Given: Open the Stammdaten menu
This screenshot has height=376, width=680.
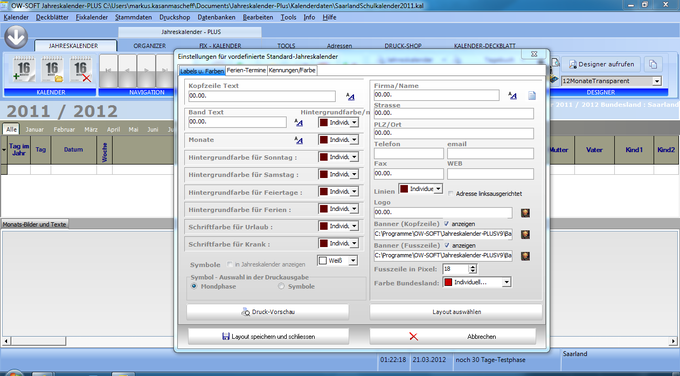Looking at the screenshot, I should [x=134, y=17].
